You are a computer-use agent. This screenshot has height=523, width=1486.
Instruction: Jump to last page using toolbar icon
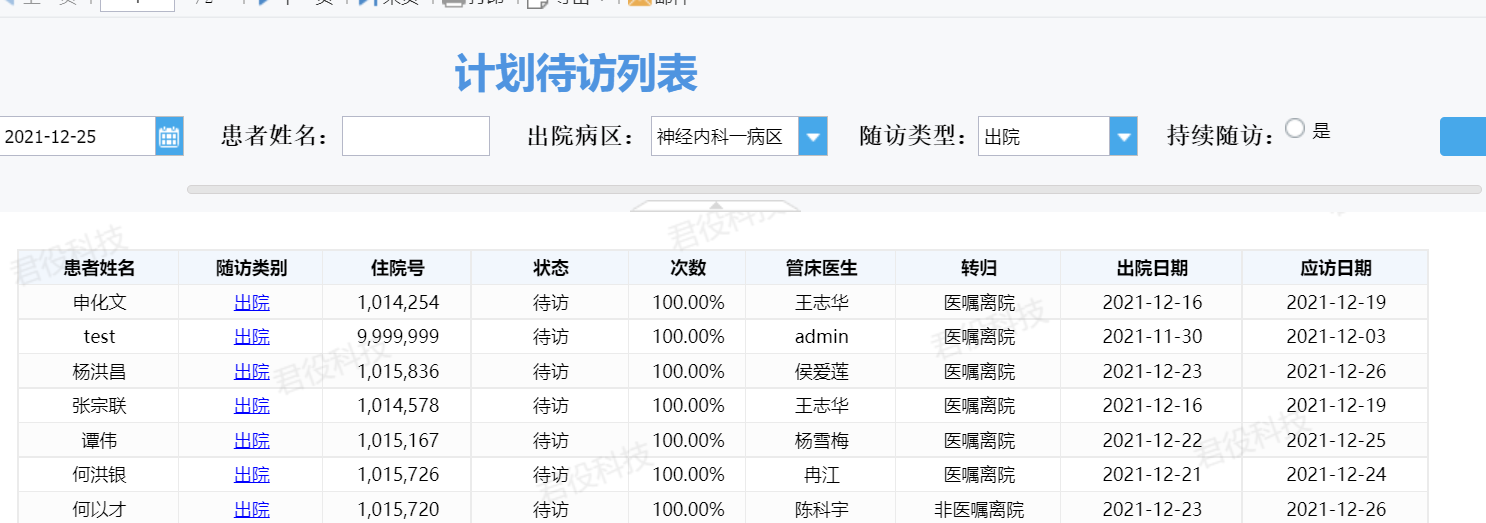point(366,2)
